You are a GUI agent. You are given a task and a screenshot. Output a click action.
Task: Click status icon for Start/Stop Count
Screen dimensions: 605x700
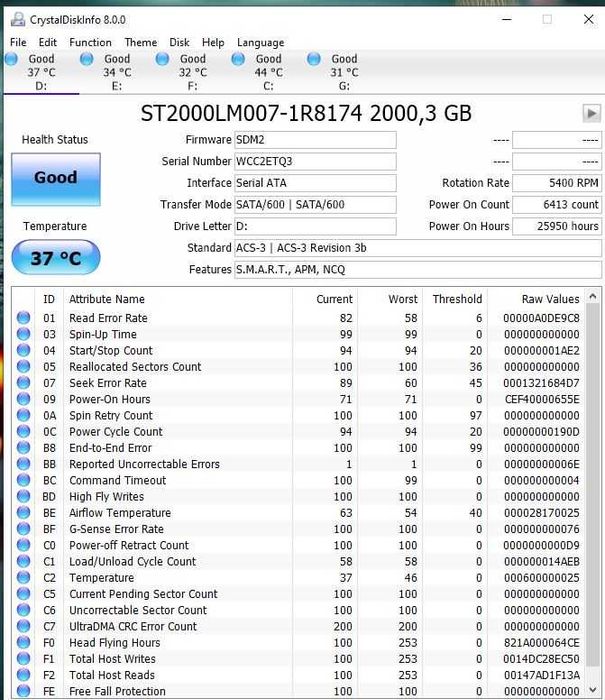pyautogui.click(x=23, y=350)
